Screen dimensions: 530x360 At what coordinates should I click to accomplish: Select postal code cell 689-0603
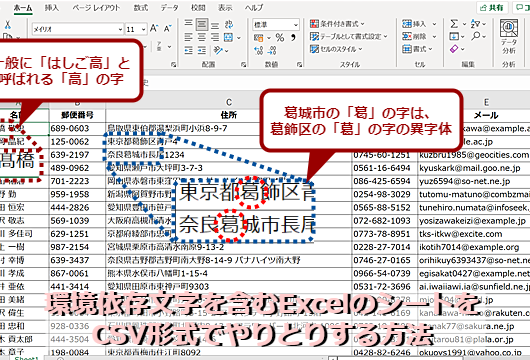[77, 128]
